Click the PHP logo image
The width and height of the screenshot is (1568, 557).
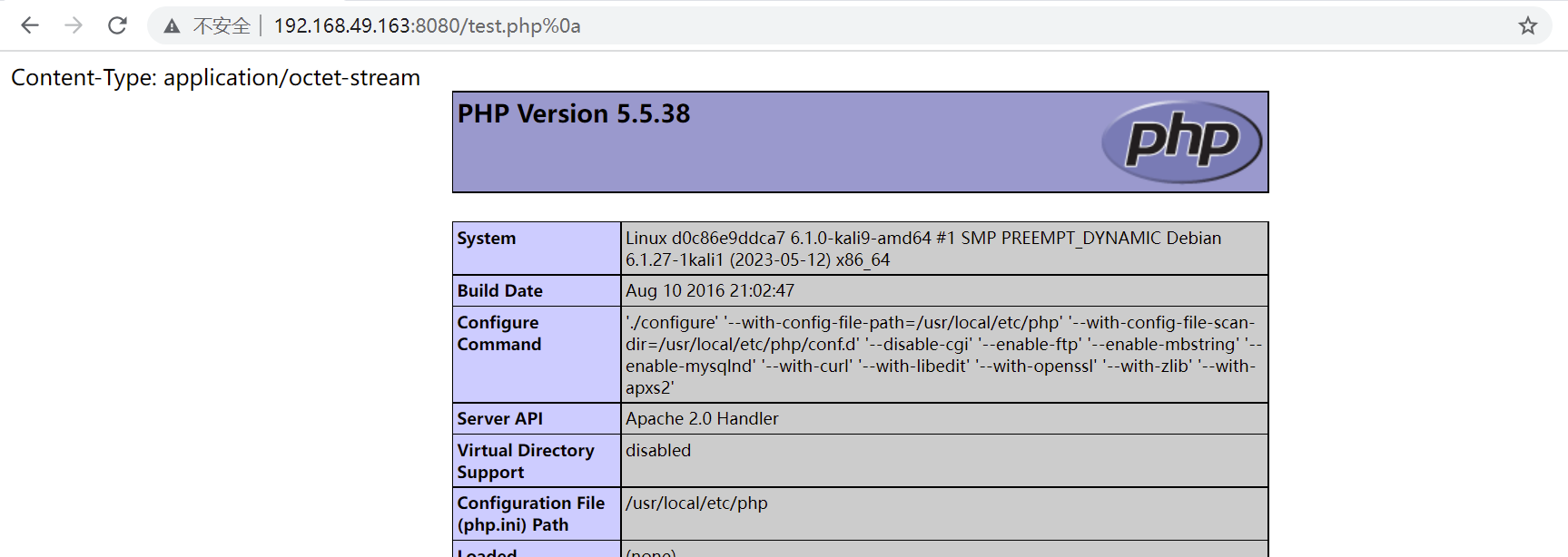tap(1181, 142)
